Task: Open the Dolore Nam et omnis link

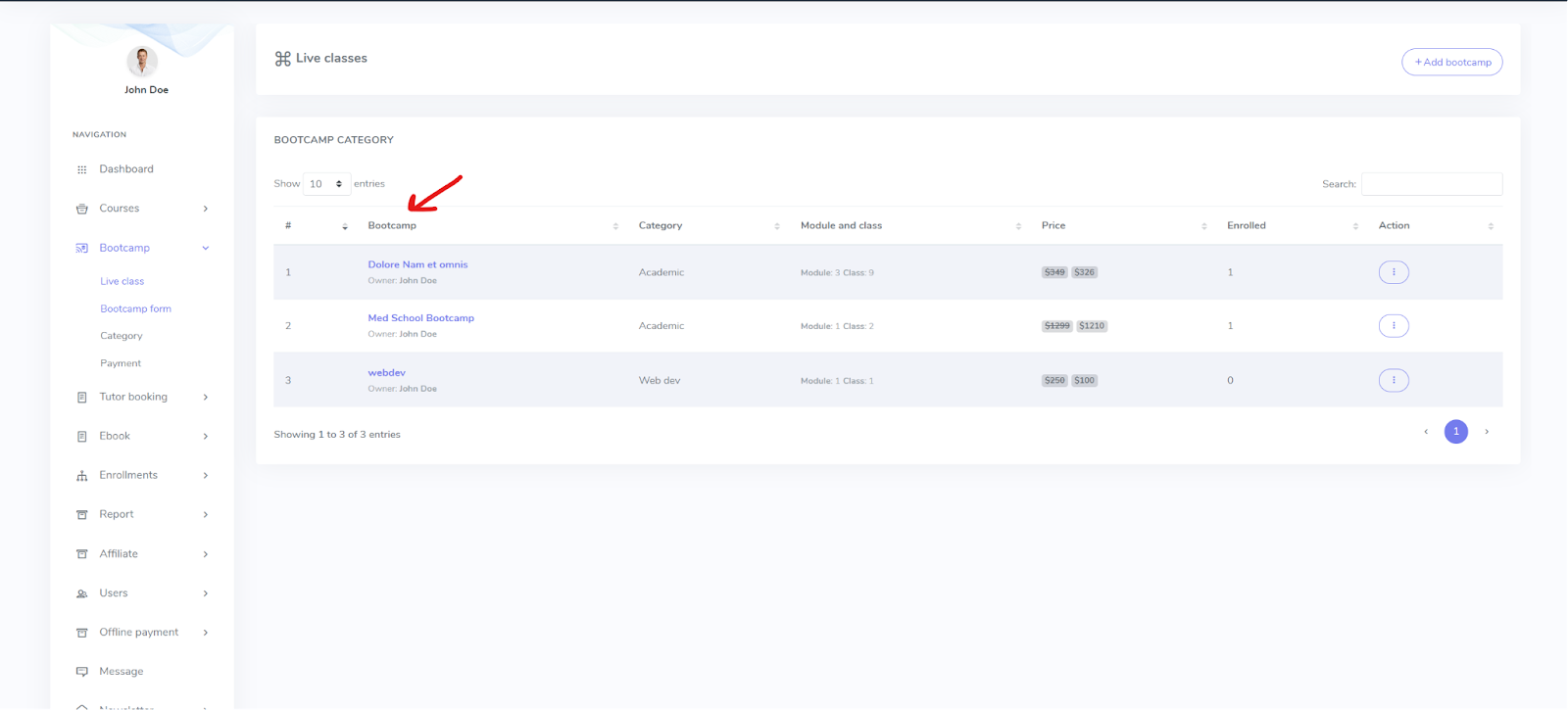Action: pyautogui.click(x=417, y=264)
